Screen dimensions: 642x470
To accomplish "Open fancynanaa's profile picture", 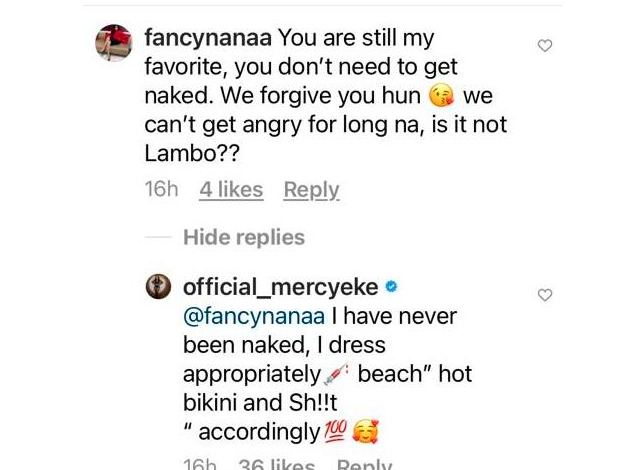I will point(113,43).
